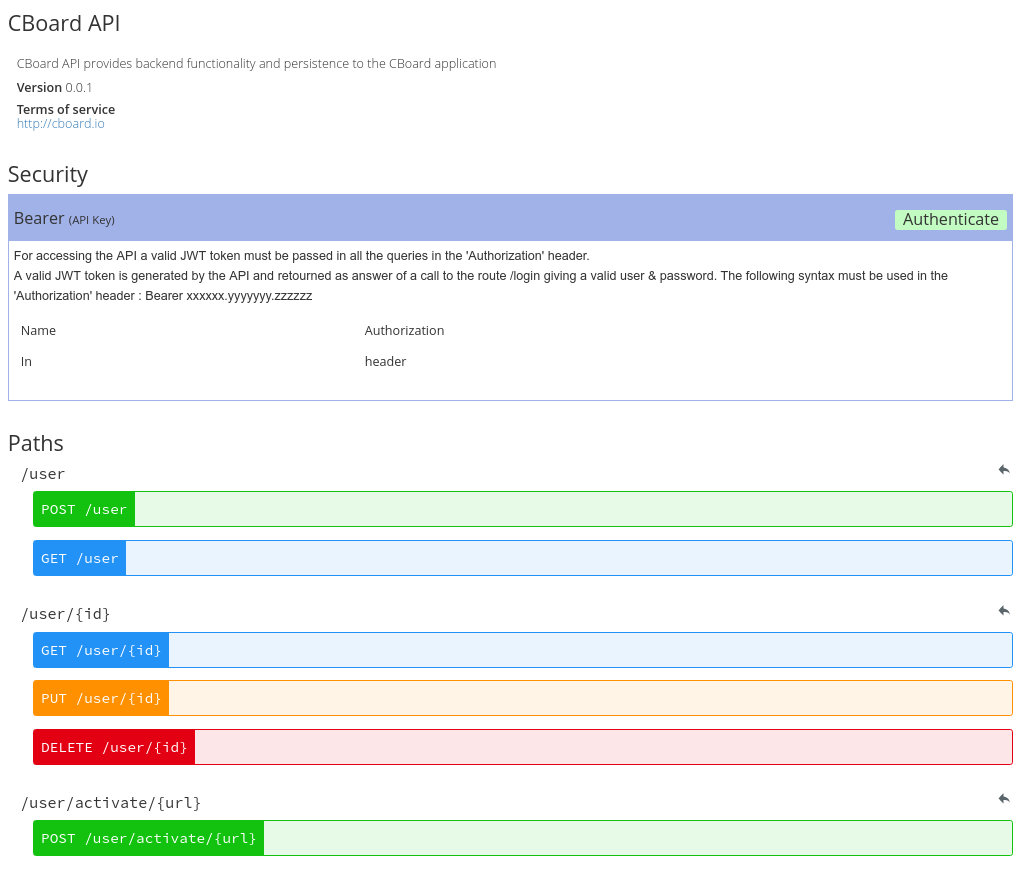
Task: Click the Paths section heading
Action: point(36,443)
